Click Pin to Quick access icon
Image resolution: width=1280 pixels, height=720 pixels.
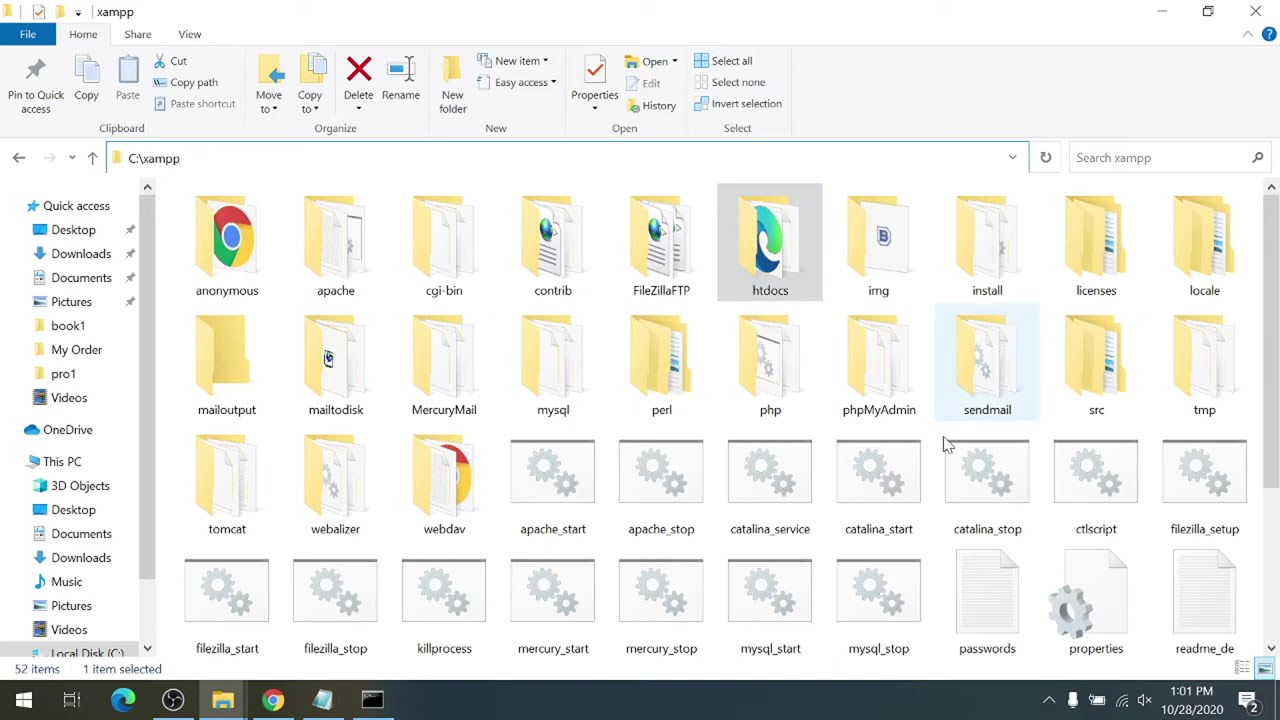pyautogui.click(x=35, y=85)
